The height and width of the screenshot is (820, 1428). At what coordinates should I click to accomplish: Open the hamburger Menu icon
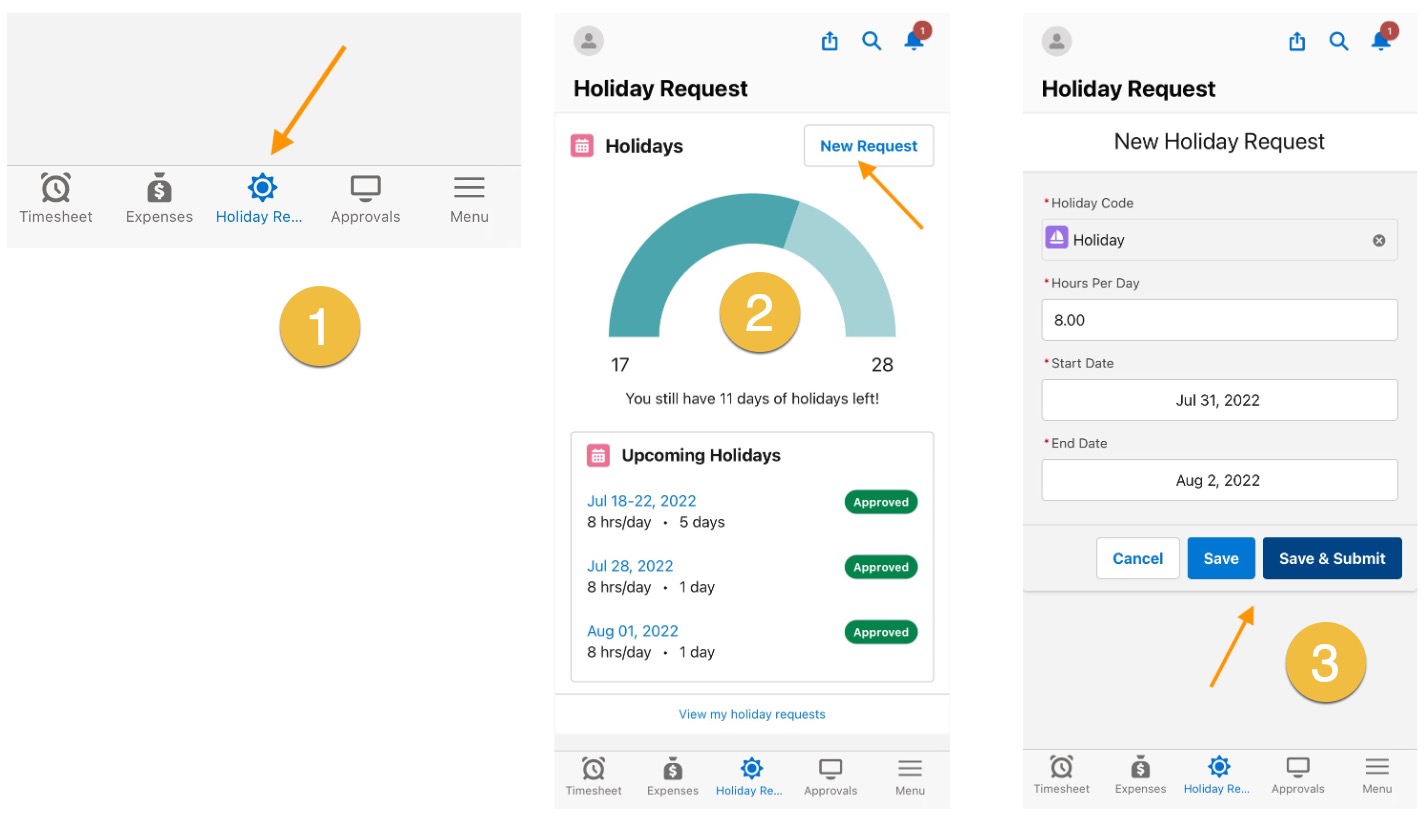coord(468,187)
